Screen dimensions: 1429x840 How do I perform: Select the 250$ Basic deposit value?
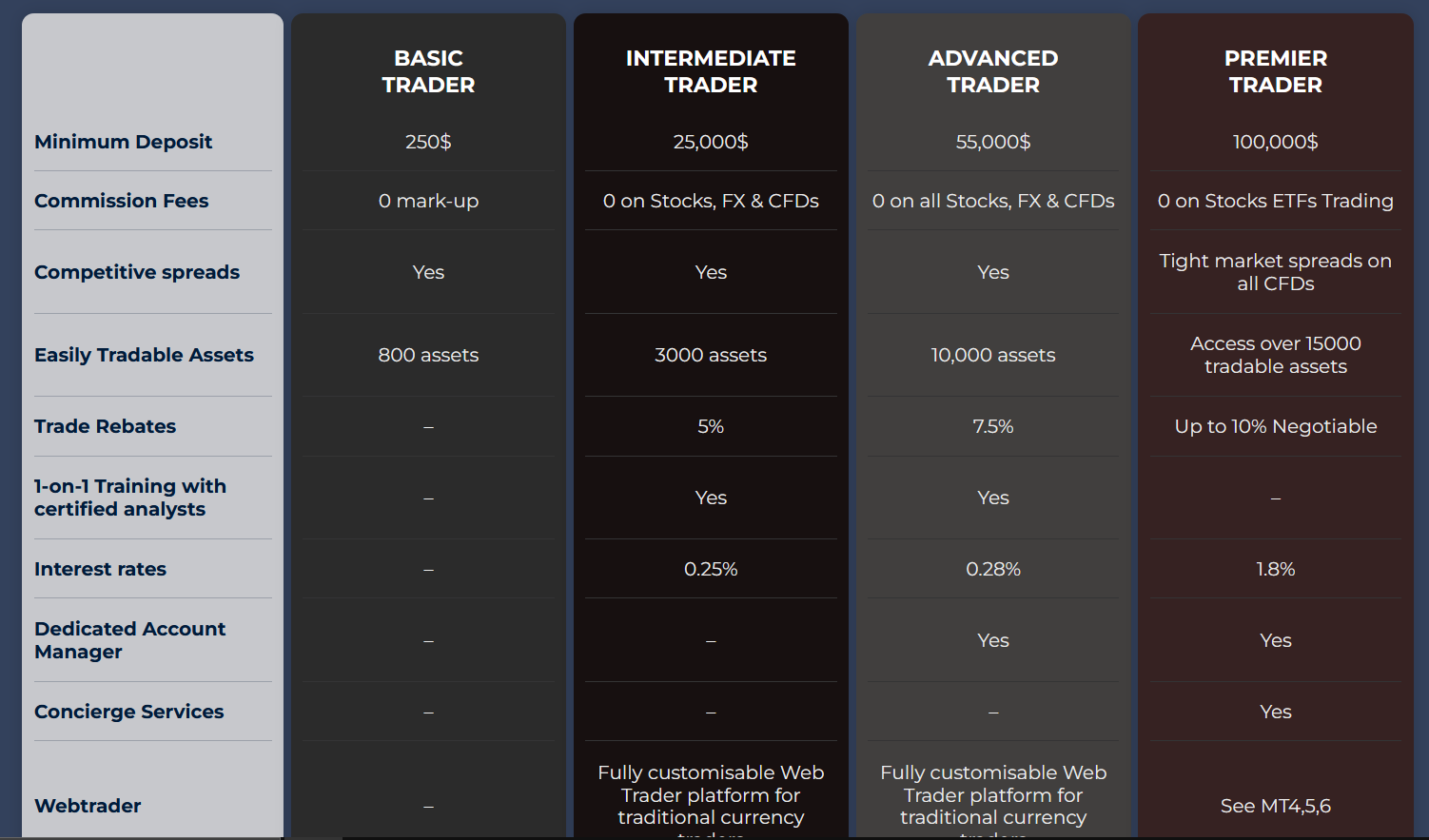point(428,142)
